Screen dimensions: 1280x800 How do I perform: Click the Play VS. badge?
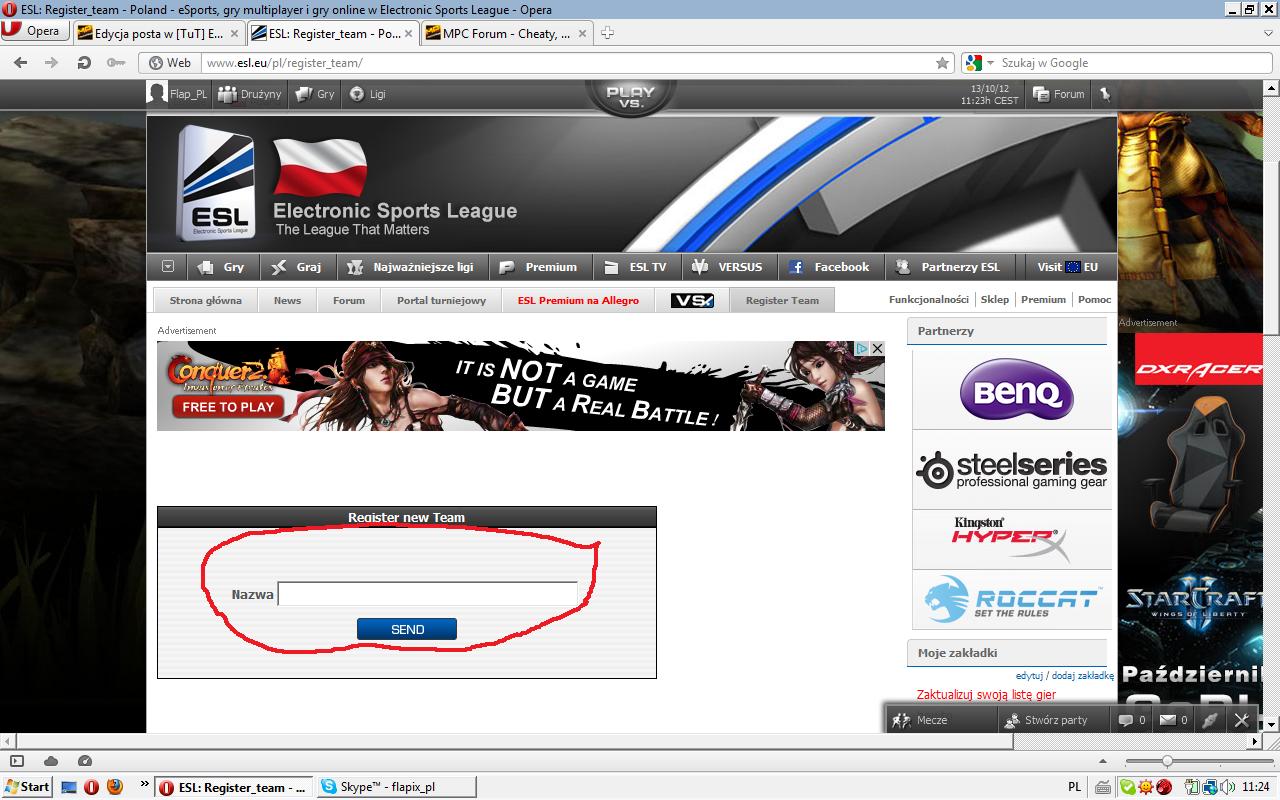(x=630, y=96)
